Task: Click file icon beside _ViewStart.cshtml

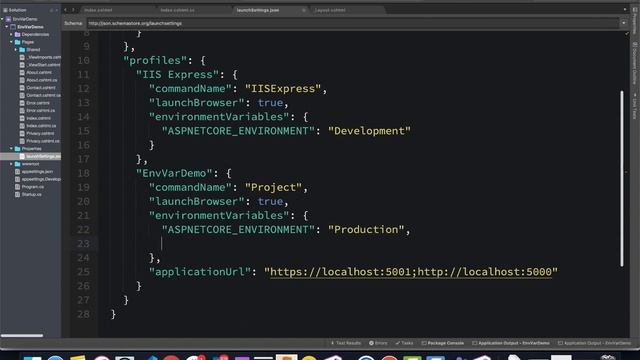Action: (22, 65)
